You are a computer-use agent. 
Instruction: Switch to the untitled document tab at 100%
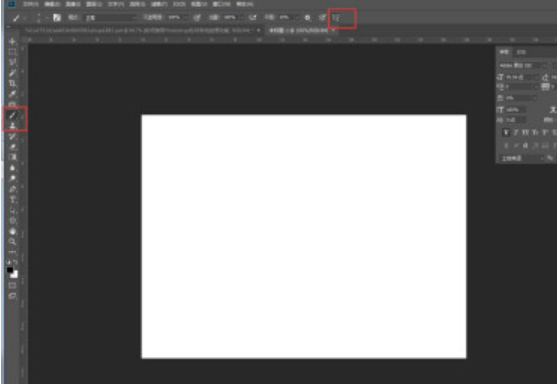click(301, 31)
